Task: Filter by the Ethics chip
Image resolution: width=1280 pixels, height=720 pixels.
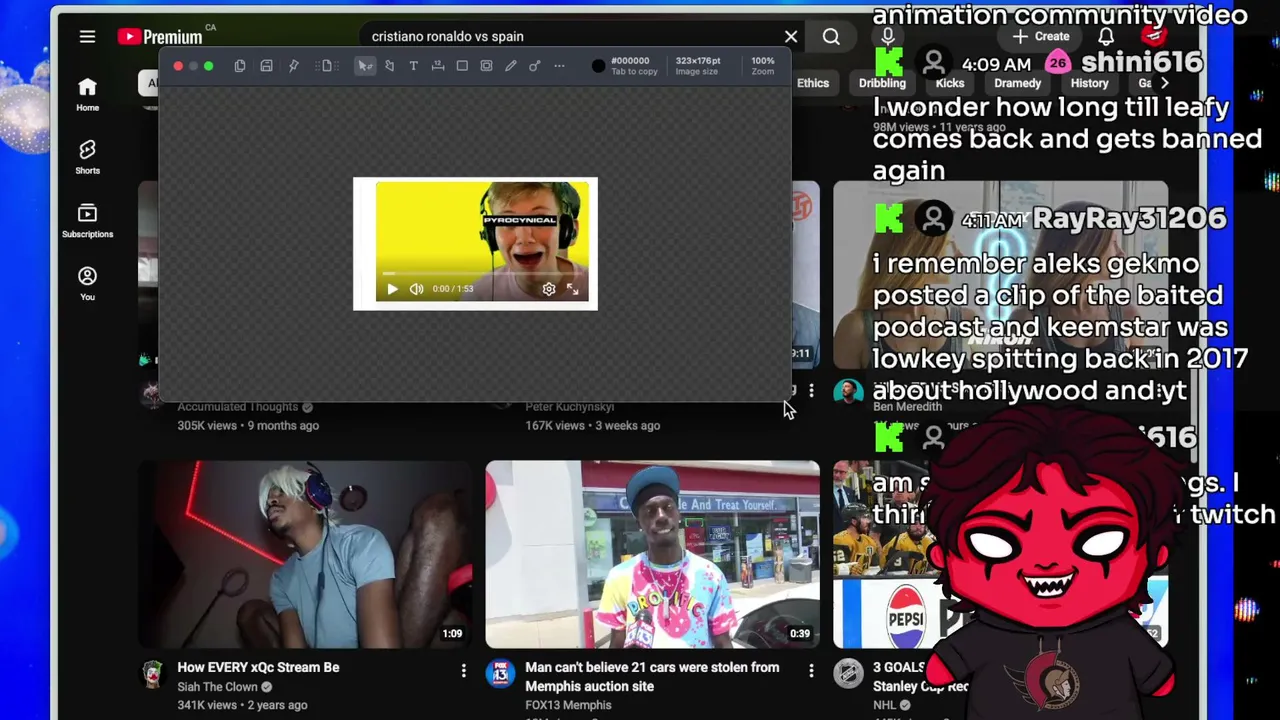Action: pos(813,83)
